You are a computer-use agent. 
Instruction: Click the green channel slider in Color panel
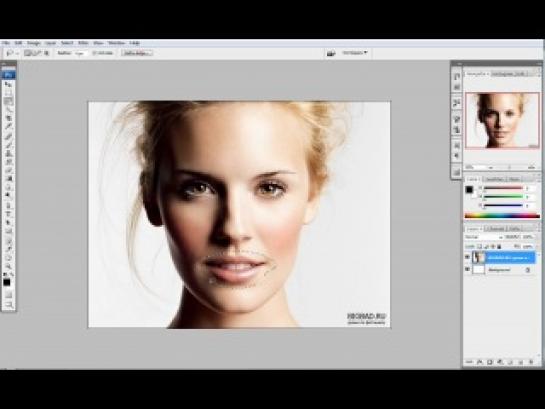point(503,197)
